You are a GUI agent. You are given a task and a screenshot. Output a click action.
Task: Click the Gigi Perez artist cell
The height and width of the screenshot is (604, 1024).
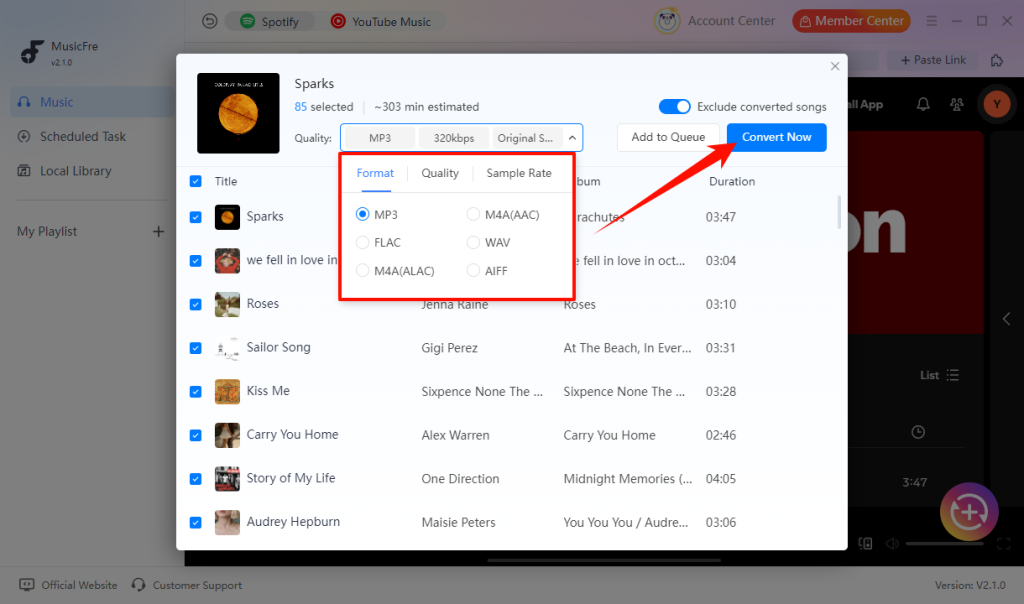click(x=449, y=348)
